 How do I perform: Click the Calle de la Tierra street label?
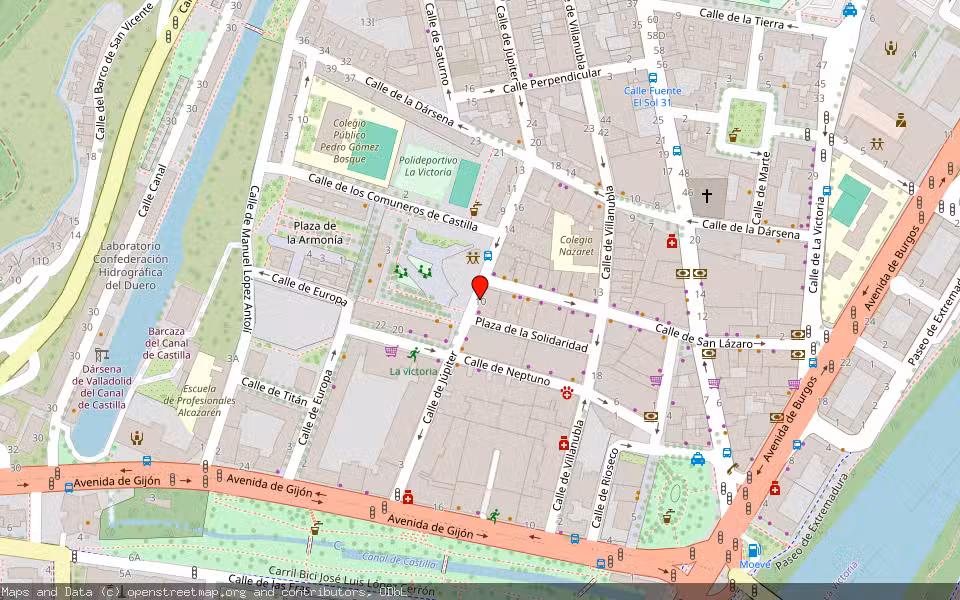click(x=741, y=18)
